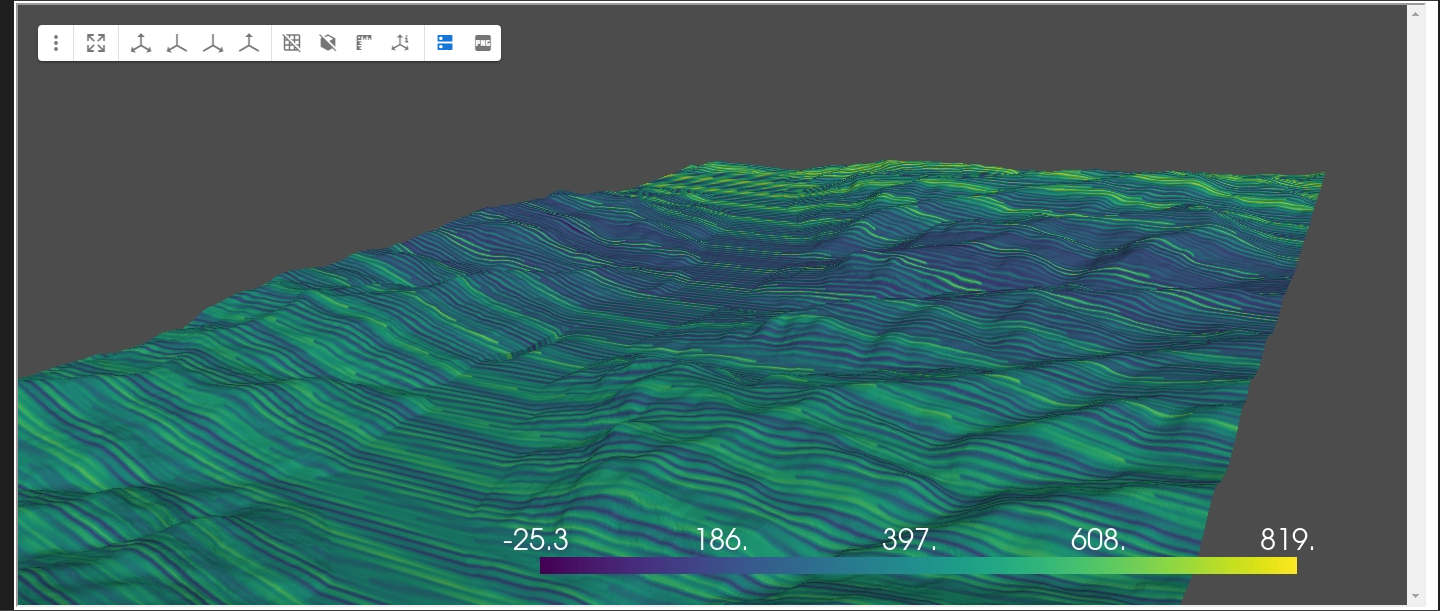Click the blue legend display control
Screen dimensions: 1440x611
[x=445, y=43]
